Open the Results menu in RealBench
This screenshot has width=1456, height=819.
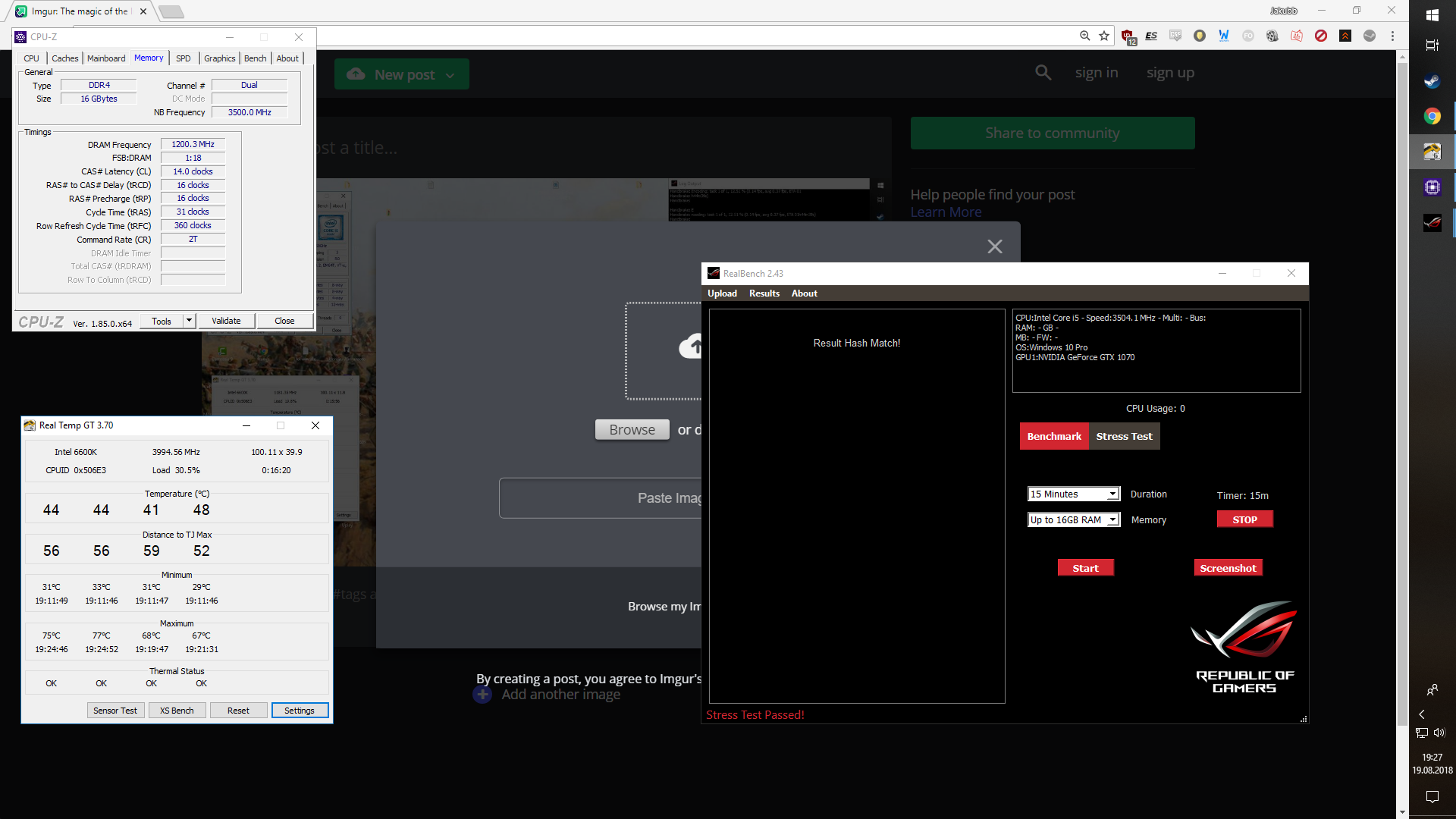764,293
